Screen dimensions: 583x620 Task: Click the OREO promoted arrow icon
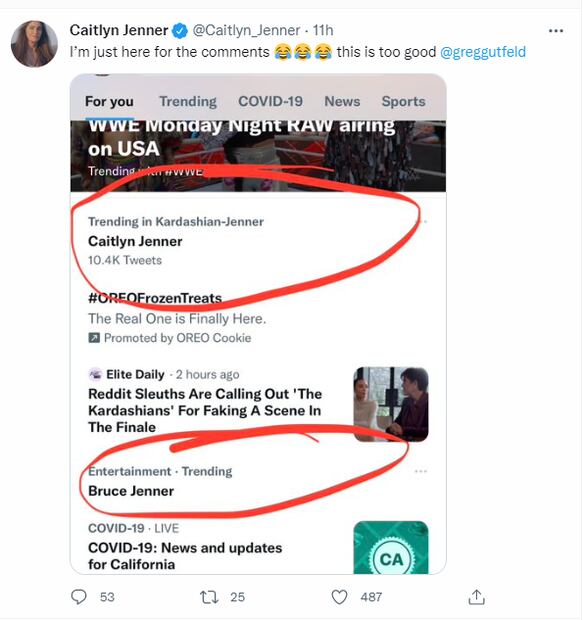94,338
